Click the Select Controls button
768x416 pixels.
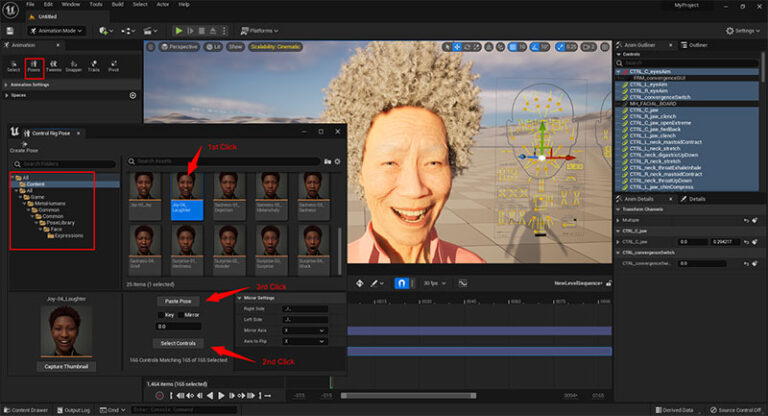click(x=180, y=343)
